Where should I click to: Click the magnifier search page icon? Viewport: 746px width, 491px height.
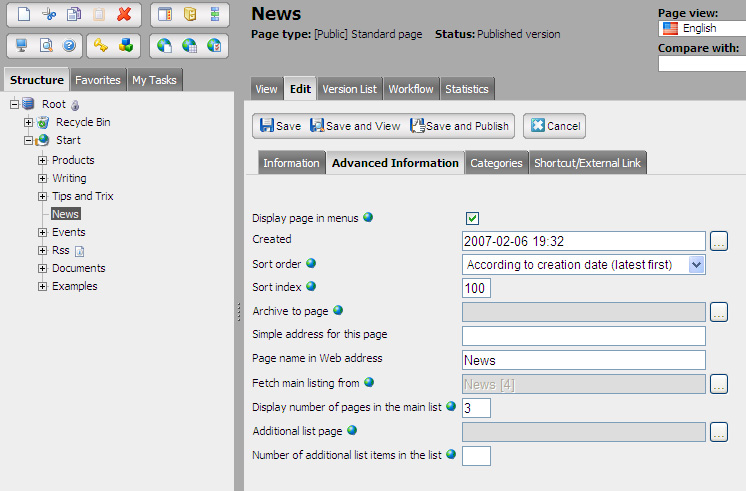46,45
